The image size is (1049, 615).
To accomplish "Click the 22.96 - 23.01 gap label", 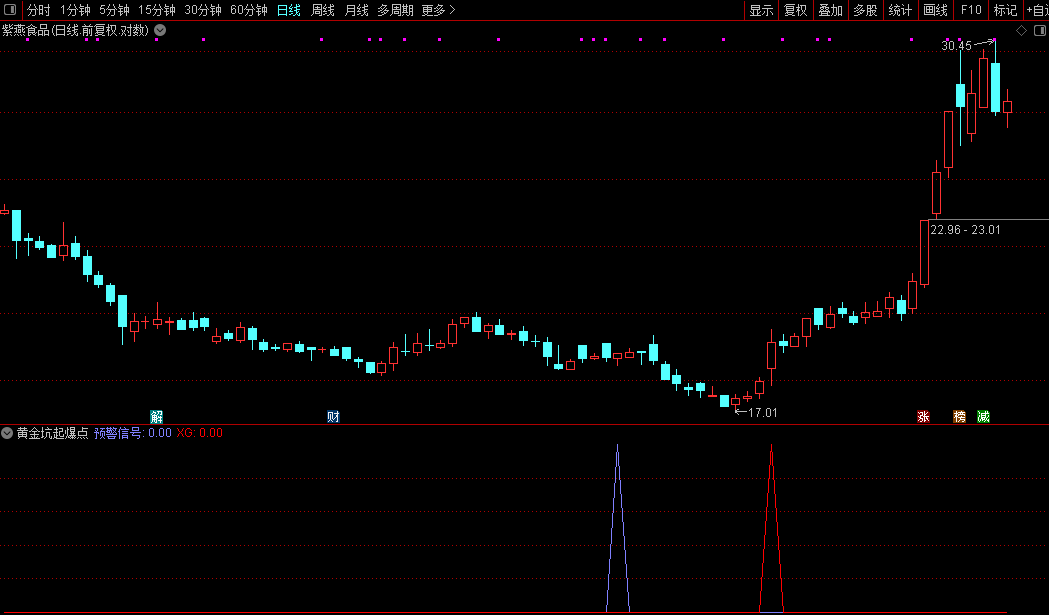I will (965, 230).
